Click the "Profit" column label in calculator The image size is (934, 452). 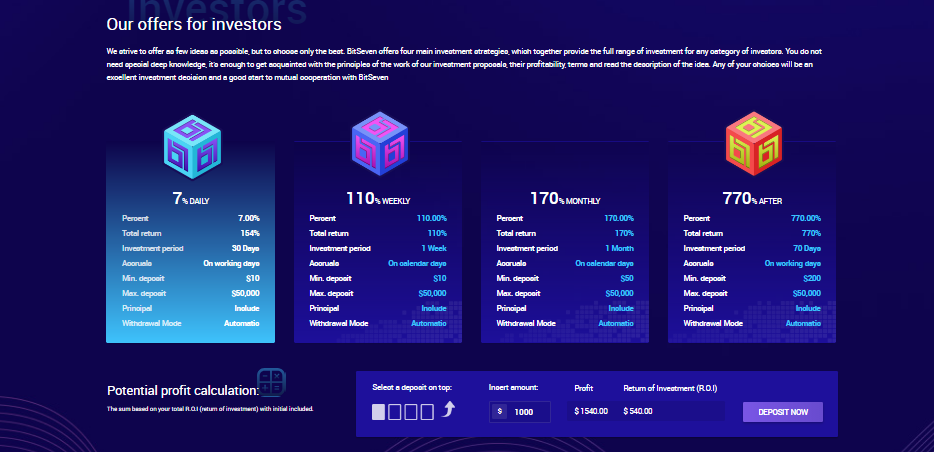pos(584,388)
